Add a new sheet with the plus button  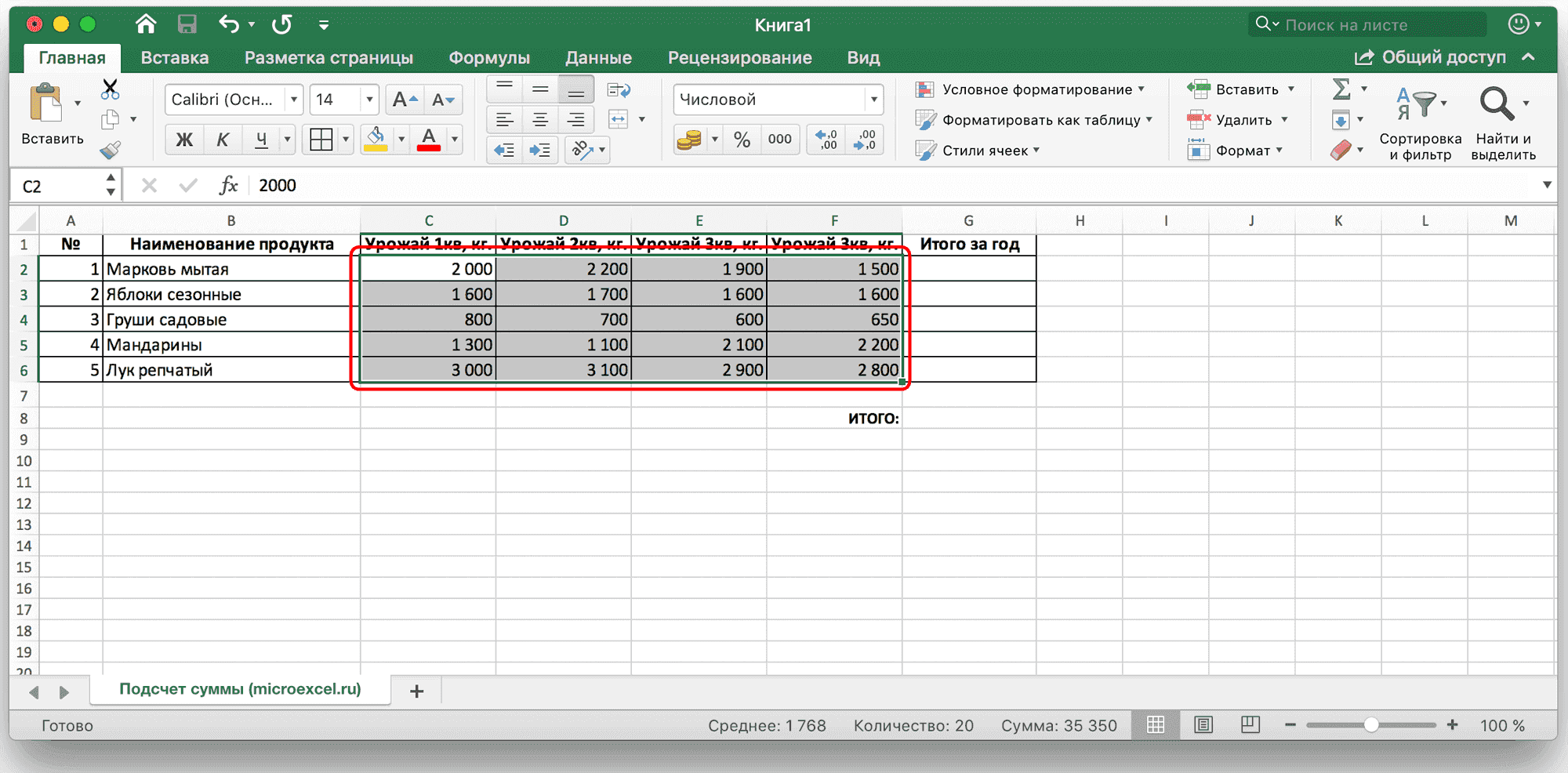point(416,690)
